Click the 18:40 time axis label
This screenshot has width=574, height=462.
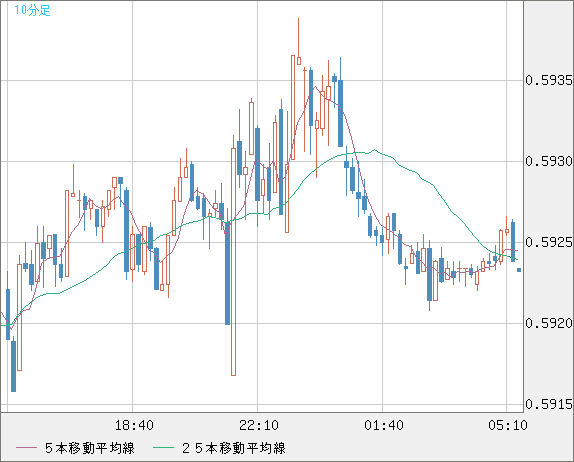tap(134, 425)
